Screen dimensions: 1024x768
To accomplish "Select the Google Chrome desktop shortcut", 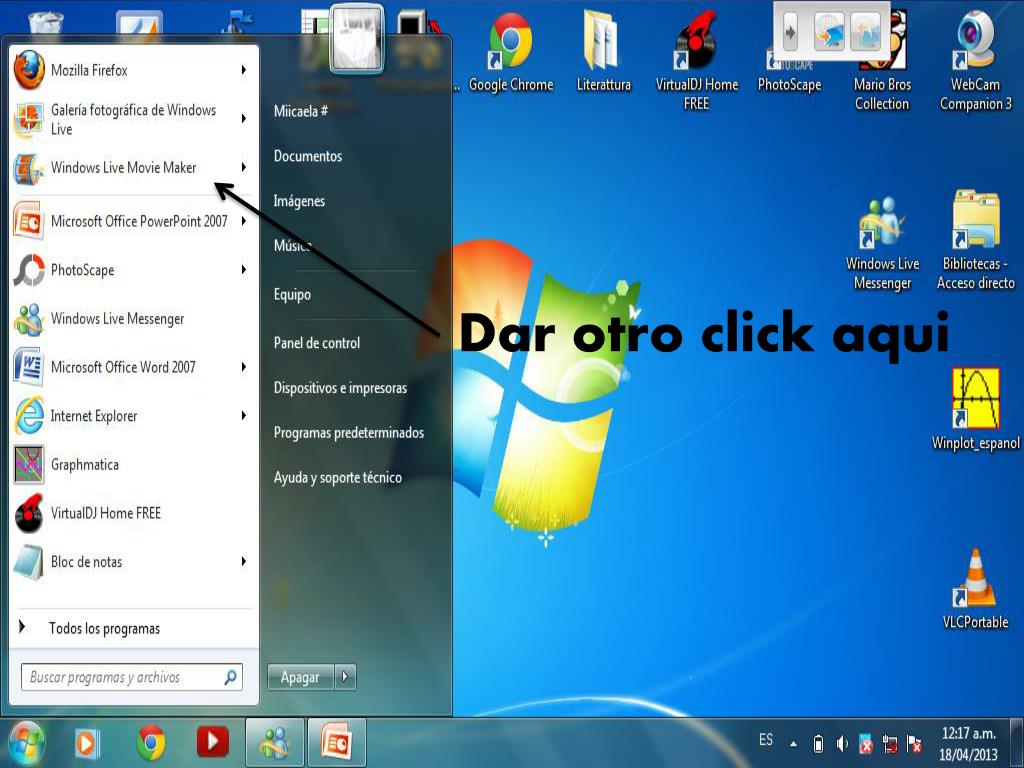I will (511, 52).
